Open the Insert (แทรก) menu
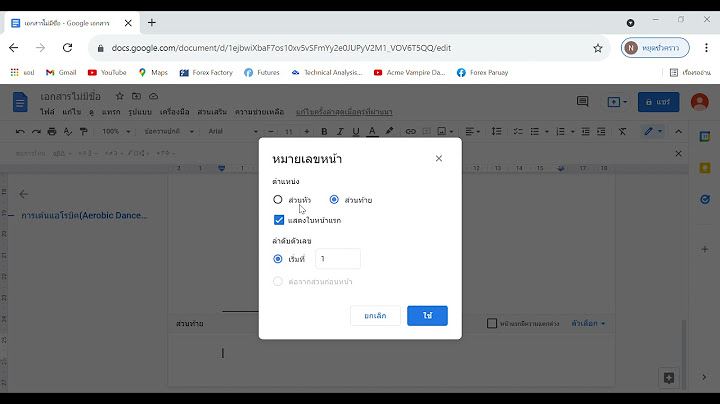The width and height of the screenshot is (720, 404). [x=111, y=112]
